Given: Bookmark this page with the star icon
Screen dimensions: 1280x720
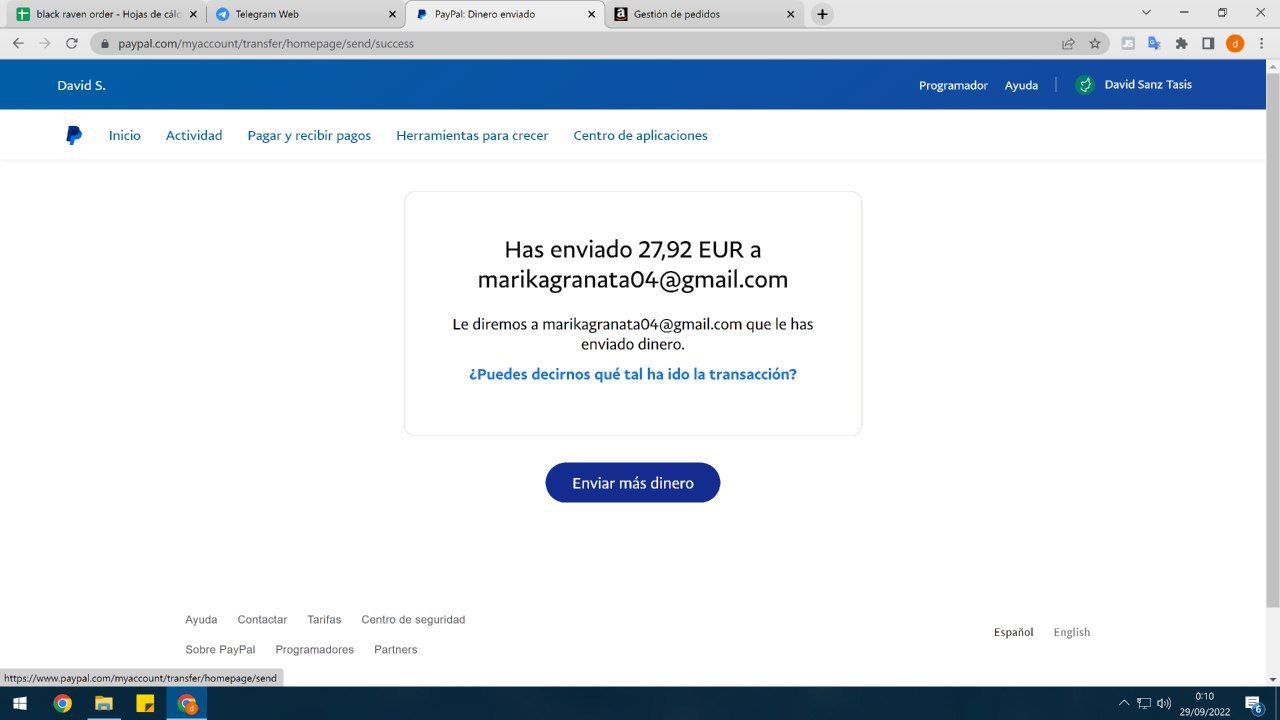Looking at the screenshot, I should [x=1095, y=43].
